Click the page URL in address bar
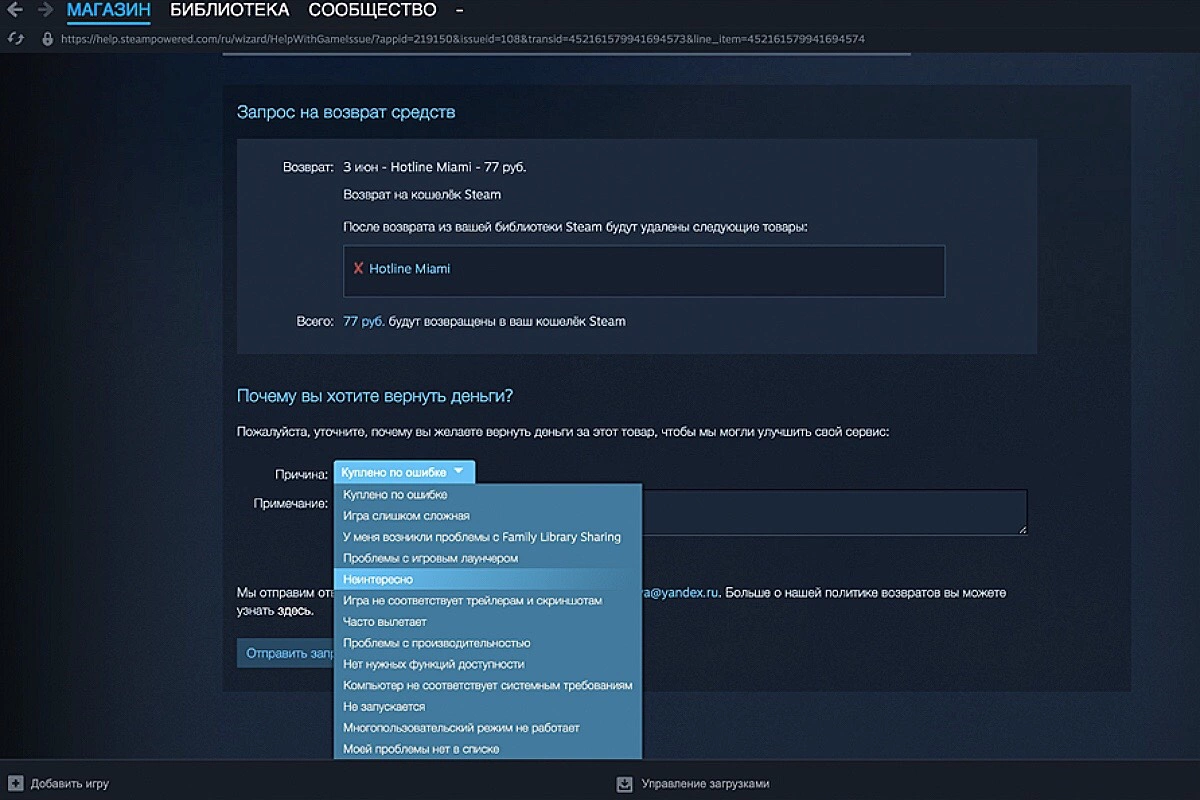Screen dimensions: 1200x800 462,39
